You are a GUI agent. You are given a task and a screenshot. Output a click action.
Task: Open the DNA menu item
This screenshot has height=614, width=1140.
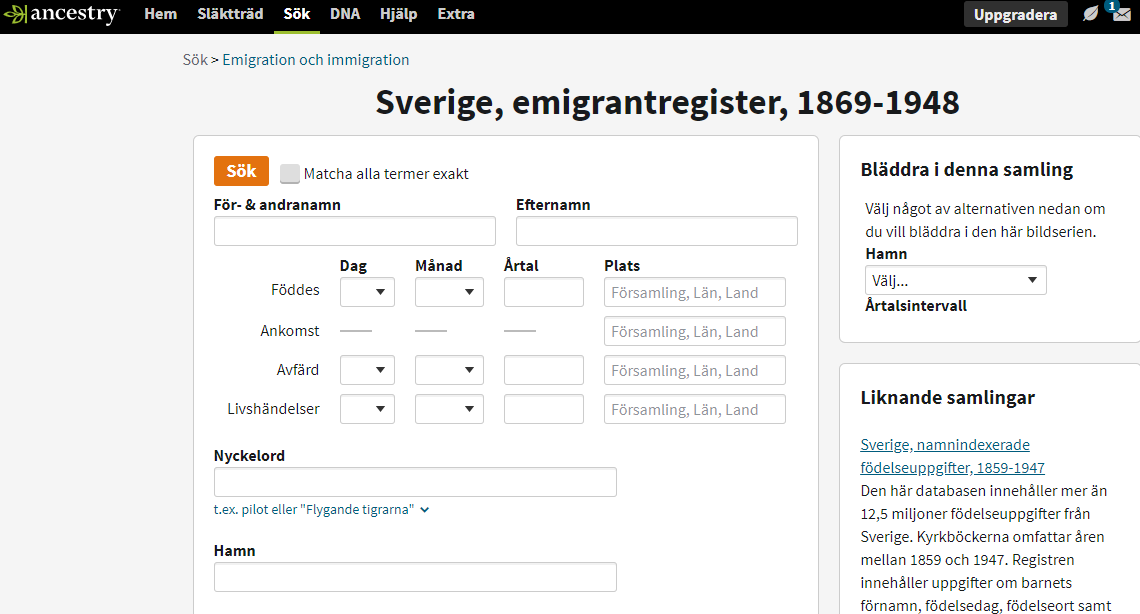point(345,15)
